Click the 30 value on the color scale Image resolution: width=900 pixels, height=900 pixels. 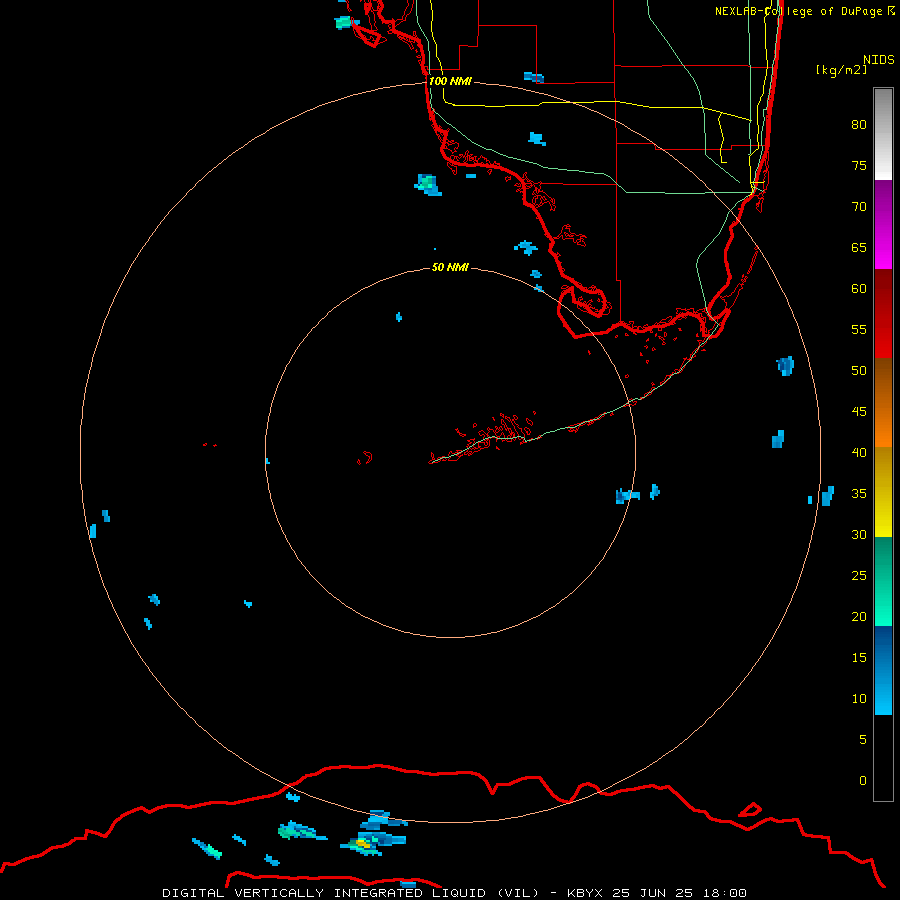pos(859,535)
